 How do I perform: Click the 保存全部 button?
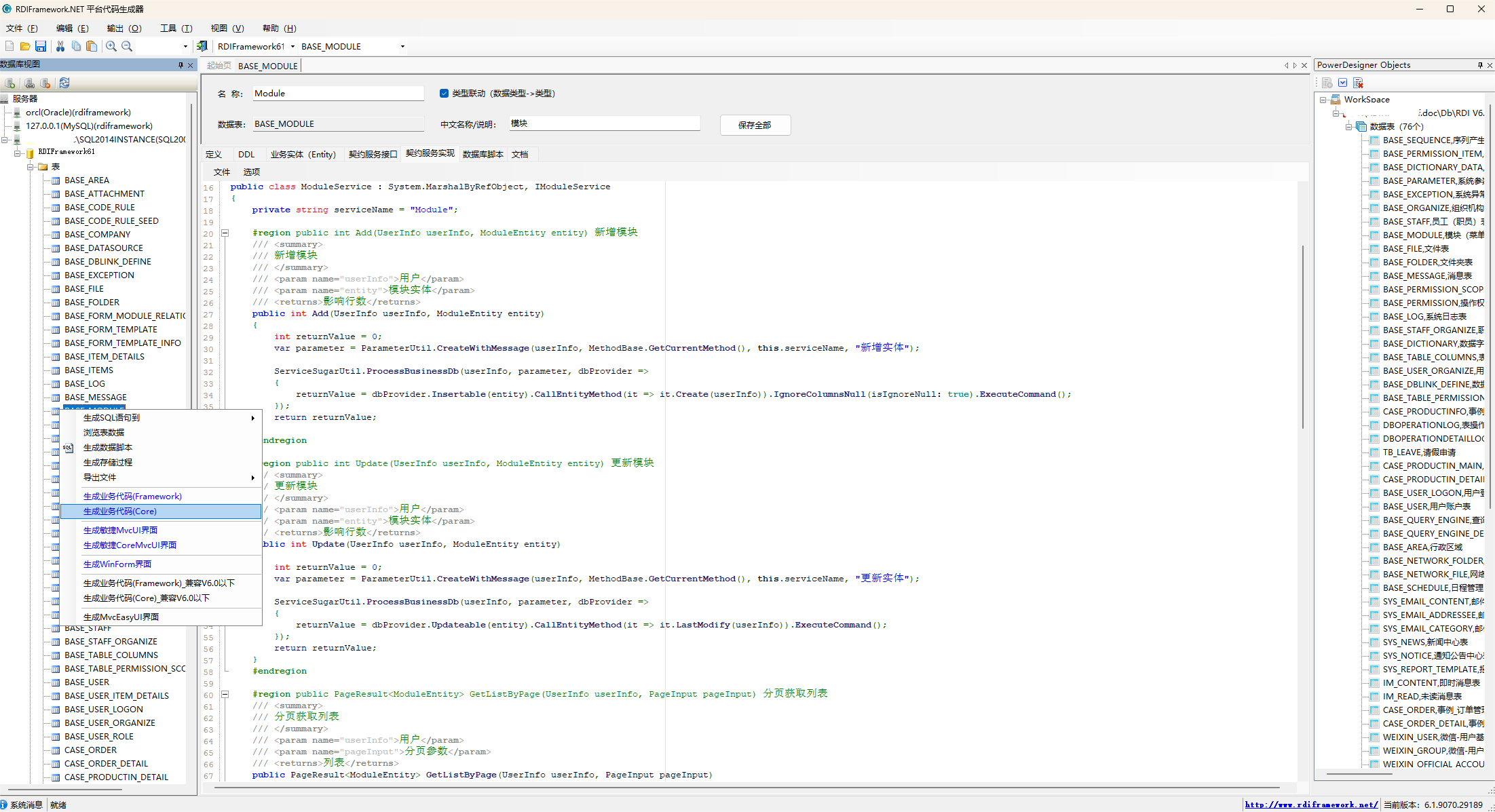tap(755, 125)
